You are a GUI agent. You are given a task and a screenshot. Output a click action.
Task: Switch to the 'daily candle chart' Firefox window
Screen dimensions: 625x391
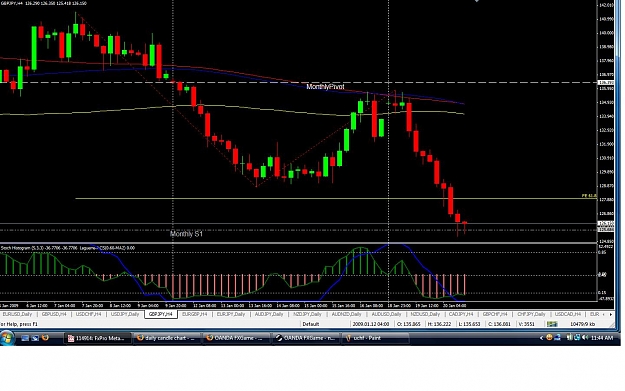pos(167,338)
